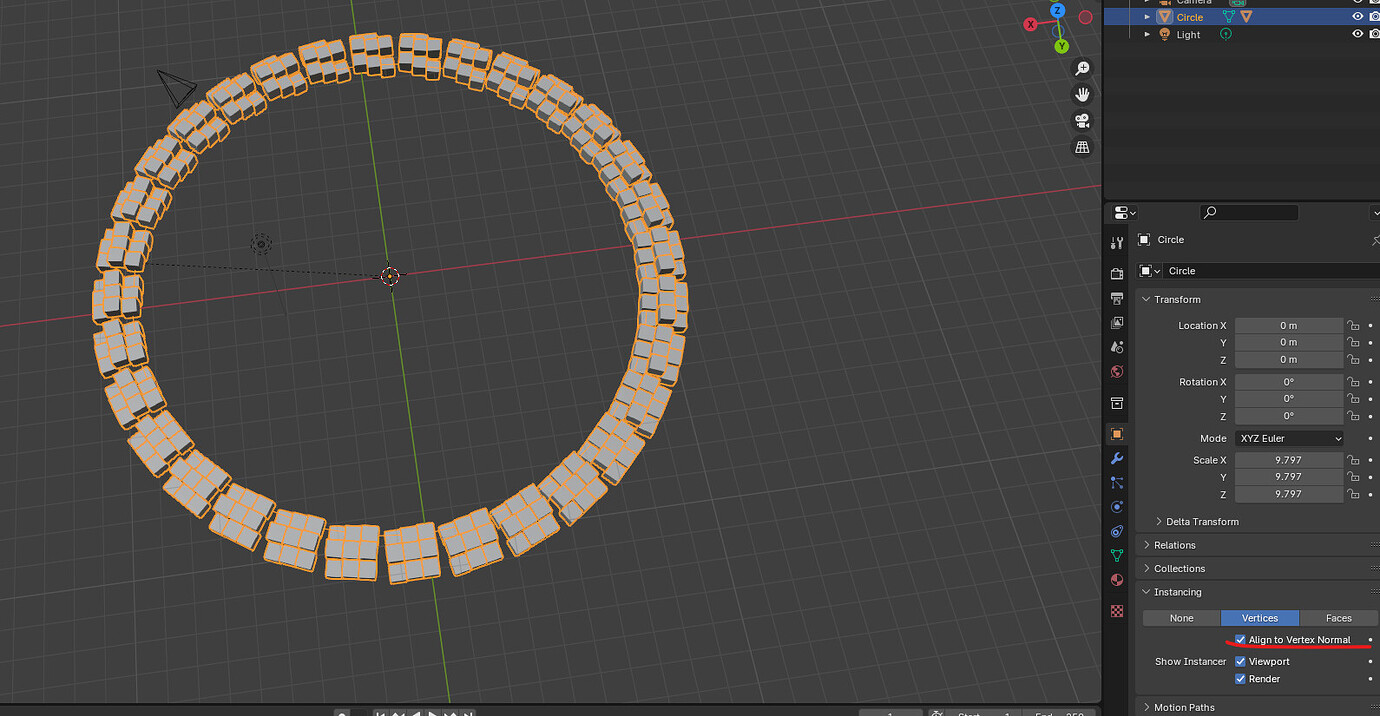The width and height of the screenshot is (1380, 716).
Task: Lock Scale X with its padlock
Action: click(x=1353, y=460)
